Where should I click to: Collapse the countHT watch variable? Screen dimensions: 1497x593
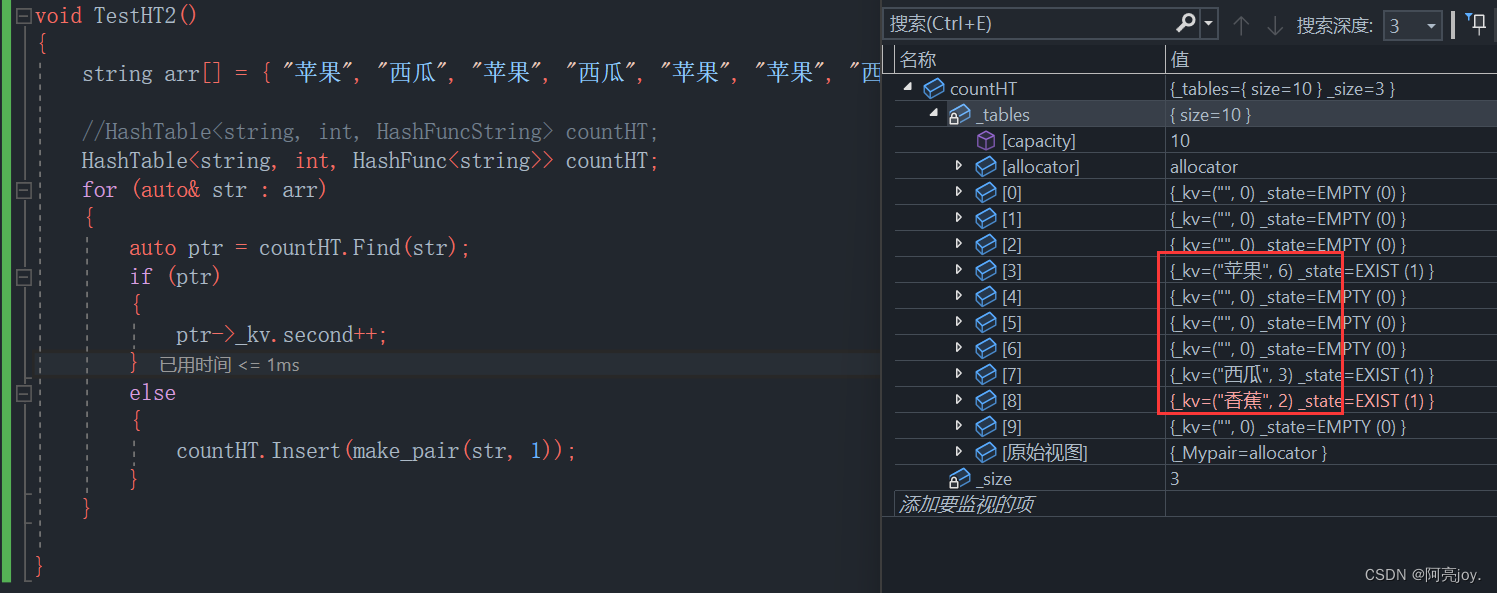(908, 88)
